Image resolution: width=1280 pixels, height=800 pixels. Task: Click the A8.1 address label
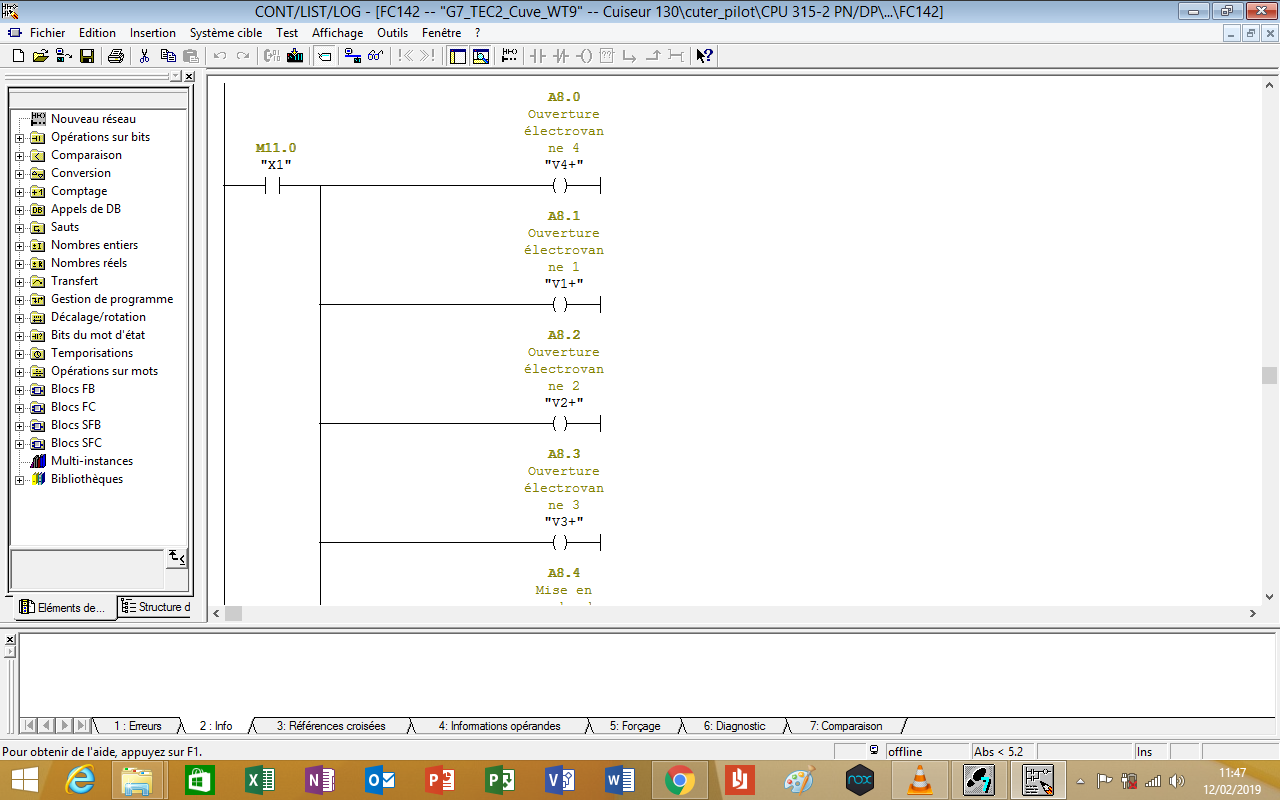[564, 216]
